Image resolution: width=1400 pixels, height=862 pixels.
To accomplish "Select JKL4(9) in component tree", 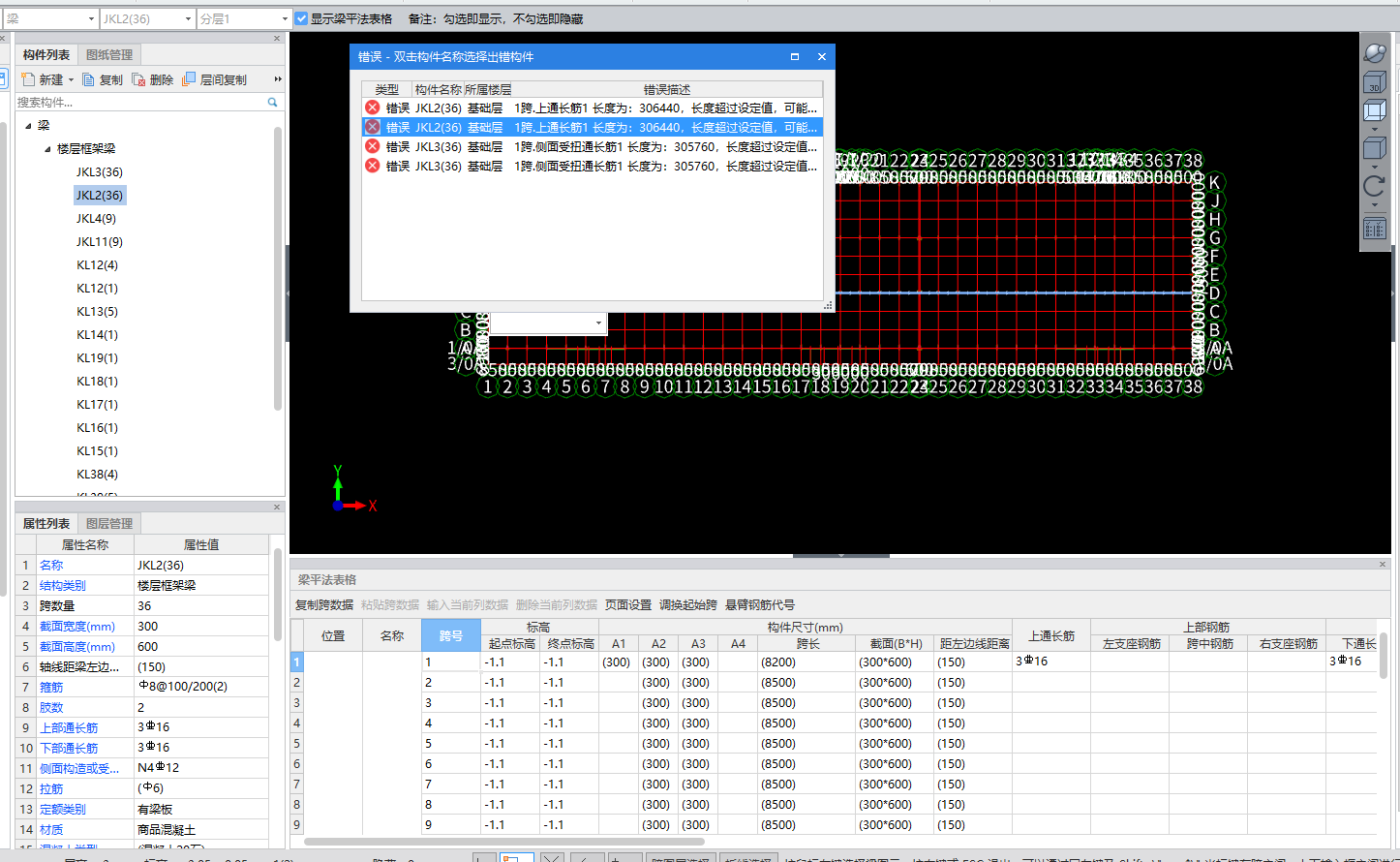I will [96, 218].
